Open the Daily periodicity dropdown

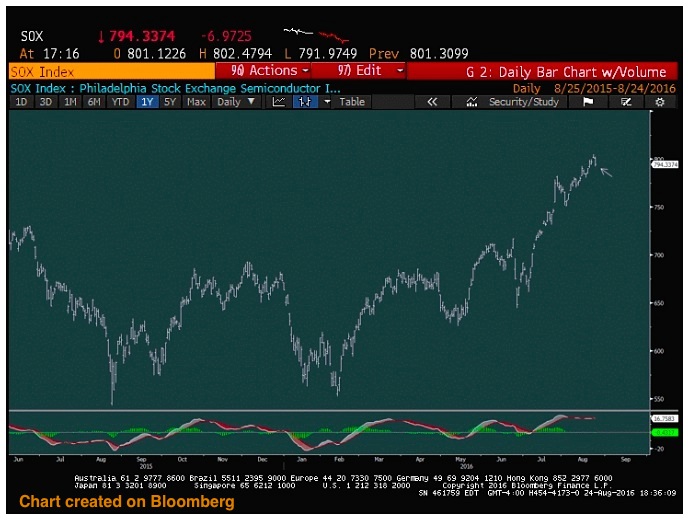tap(236, 102)
